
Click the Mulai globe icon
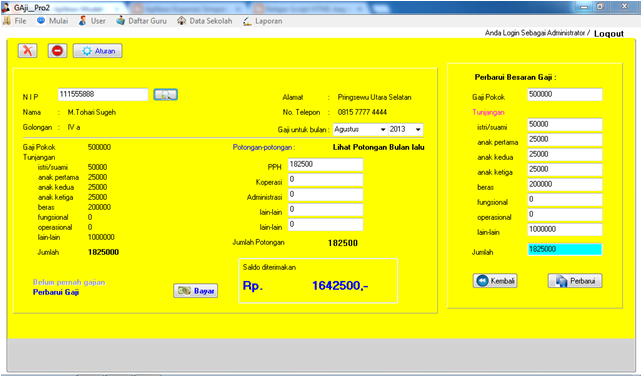(41, 20)
